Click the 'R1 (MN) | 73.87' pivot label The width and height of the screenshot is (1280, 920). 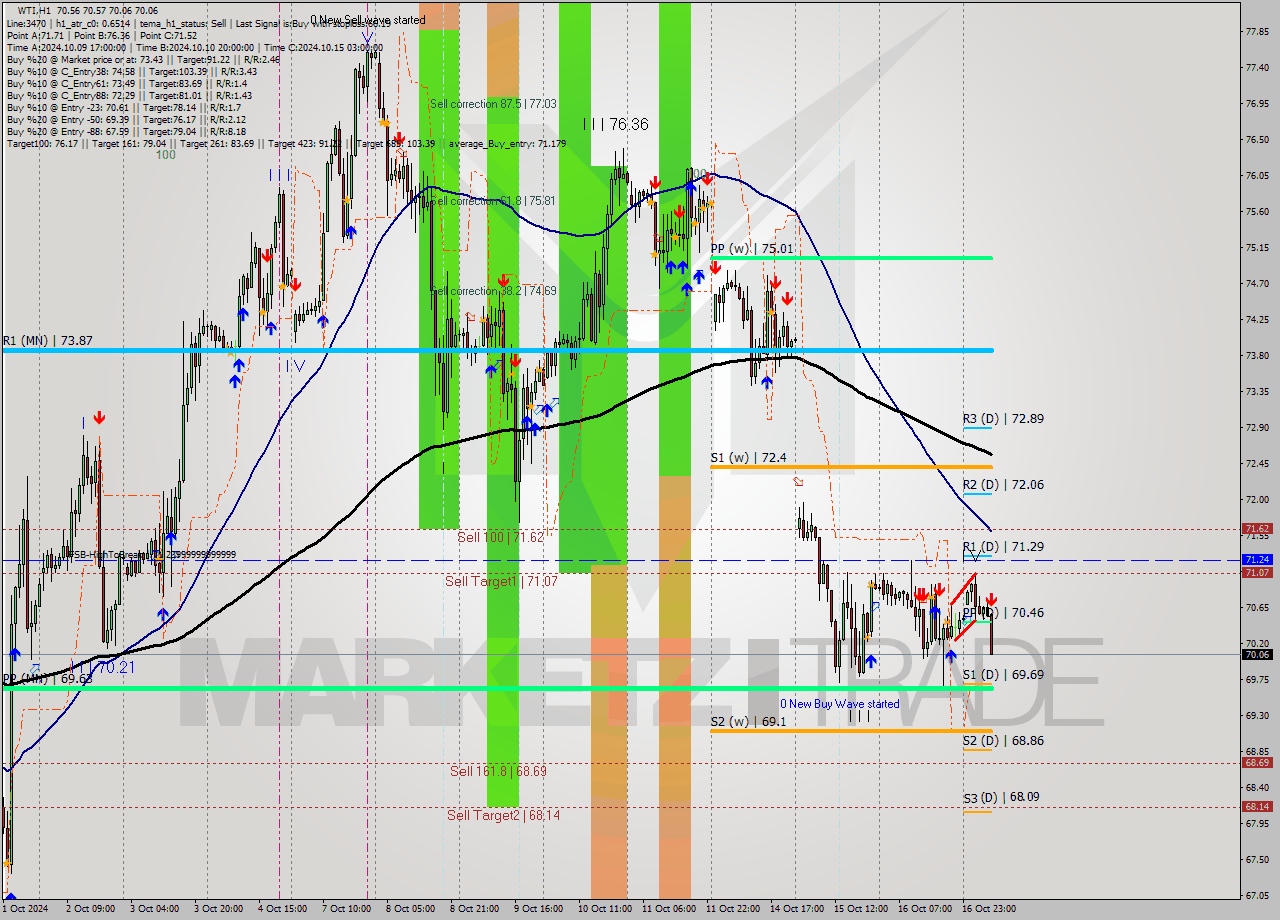click(x=47, y=341)
